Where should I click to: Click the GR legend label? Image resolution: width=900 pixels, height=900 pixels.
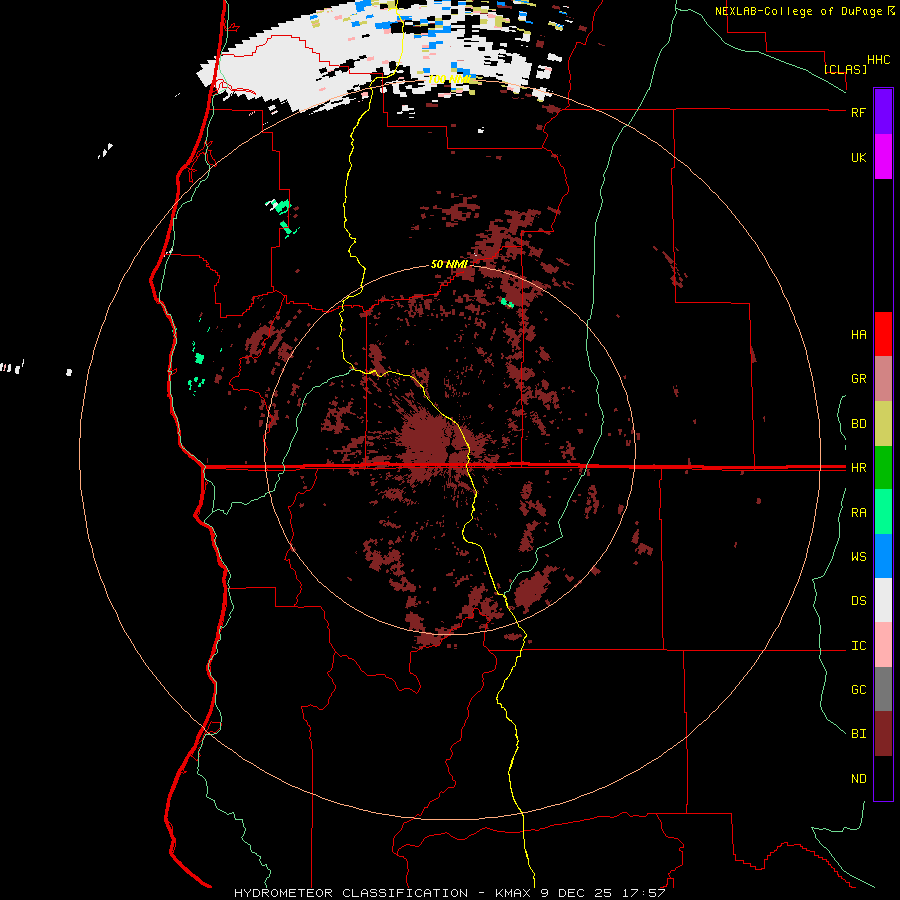(858, 379)
